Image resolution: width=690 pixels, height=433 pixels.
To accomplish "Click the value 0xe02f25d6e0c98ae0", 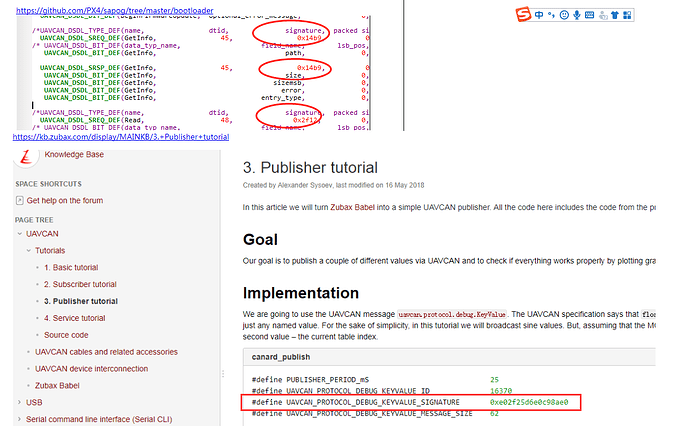I will tap(529, 402).
